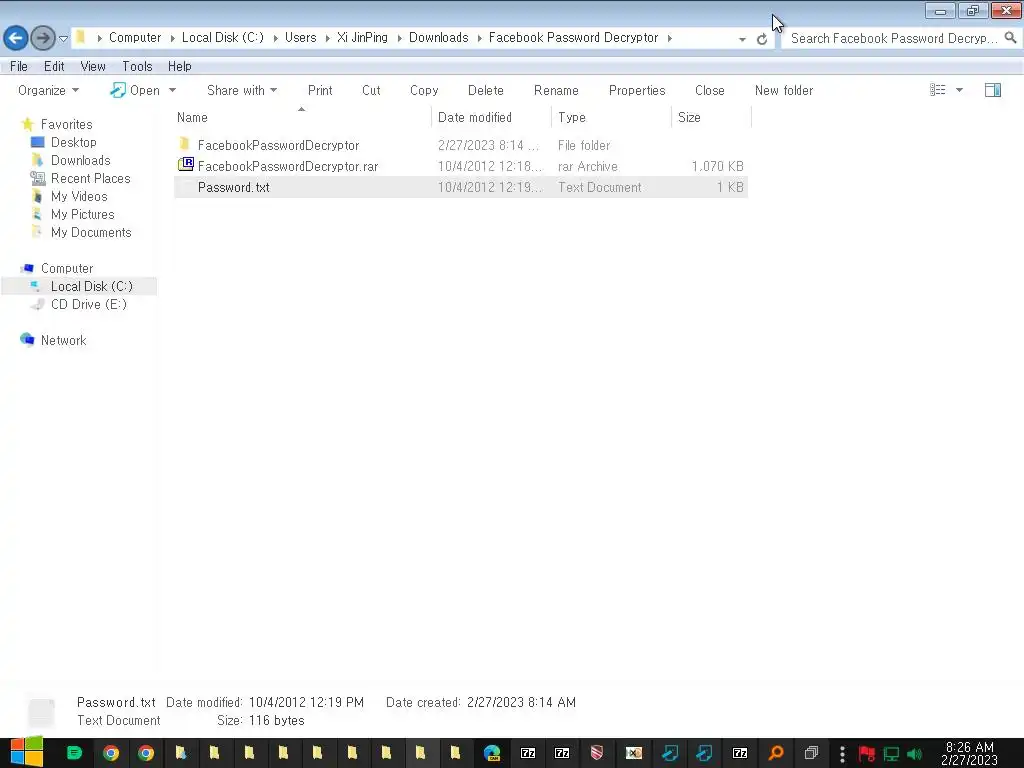Open the view options dropdown arrow
The image size is (1024, 768).
click(959, 90)
